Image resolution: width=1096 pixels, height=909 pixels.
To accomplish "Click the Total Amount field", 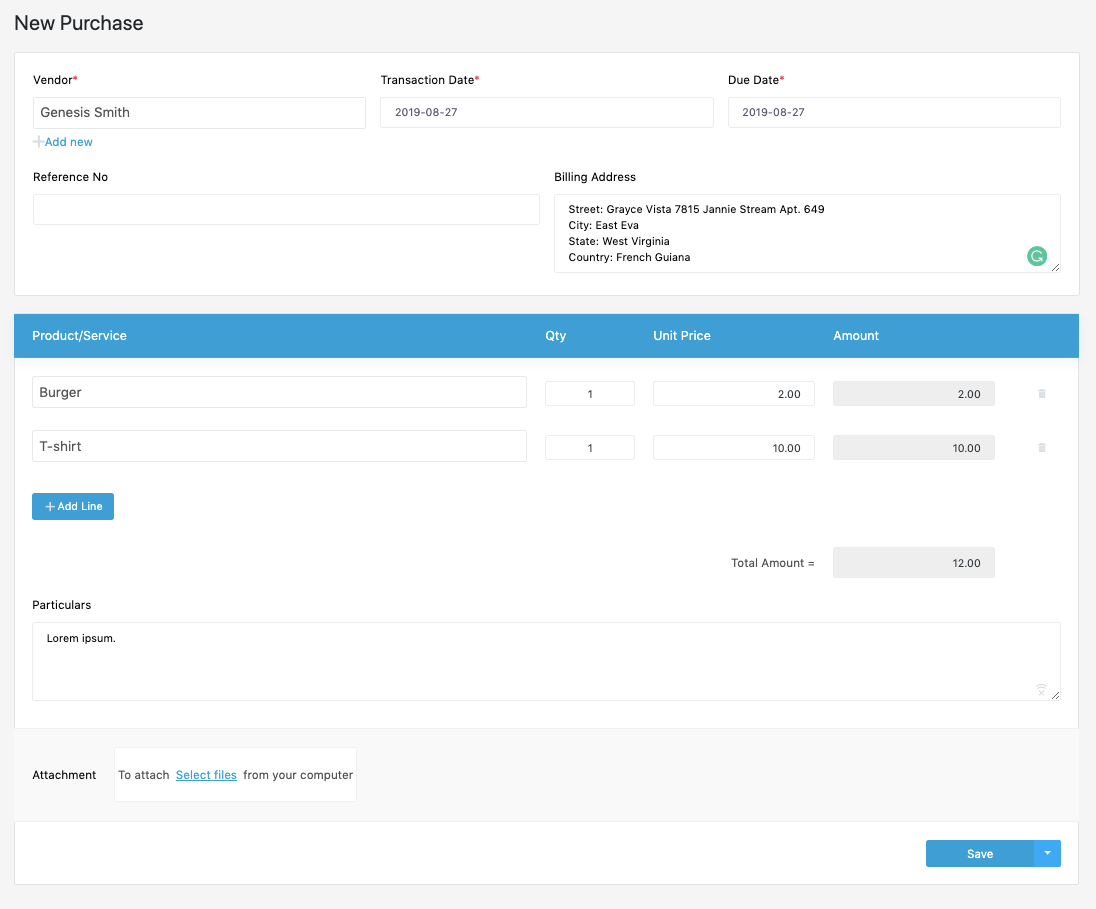I will pos(913,562).
